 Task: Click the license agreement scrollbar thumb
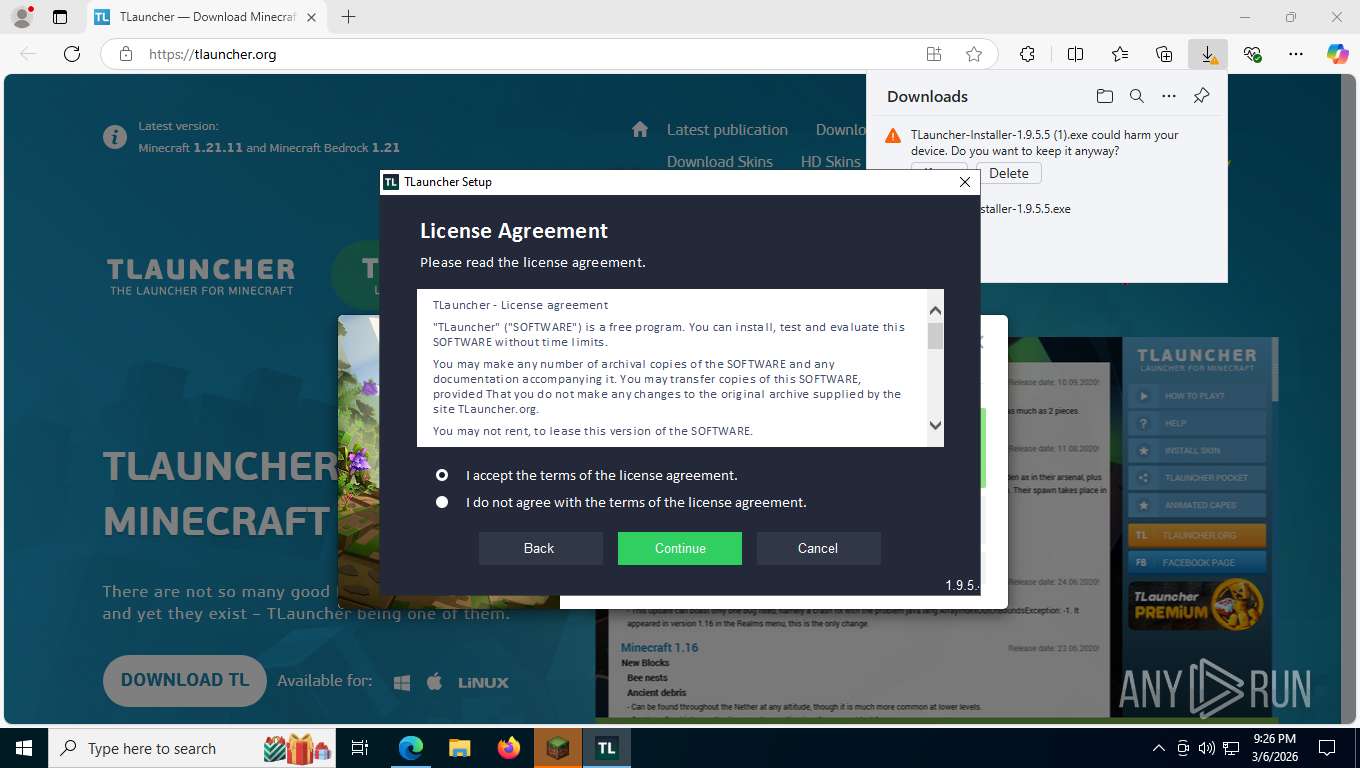(935, 336)
